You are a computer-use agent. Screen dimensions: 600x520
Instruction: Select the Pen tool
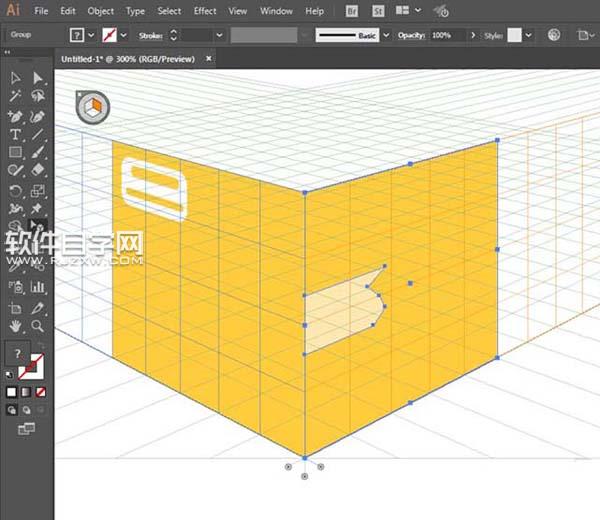[x=15, y=116]
